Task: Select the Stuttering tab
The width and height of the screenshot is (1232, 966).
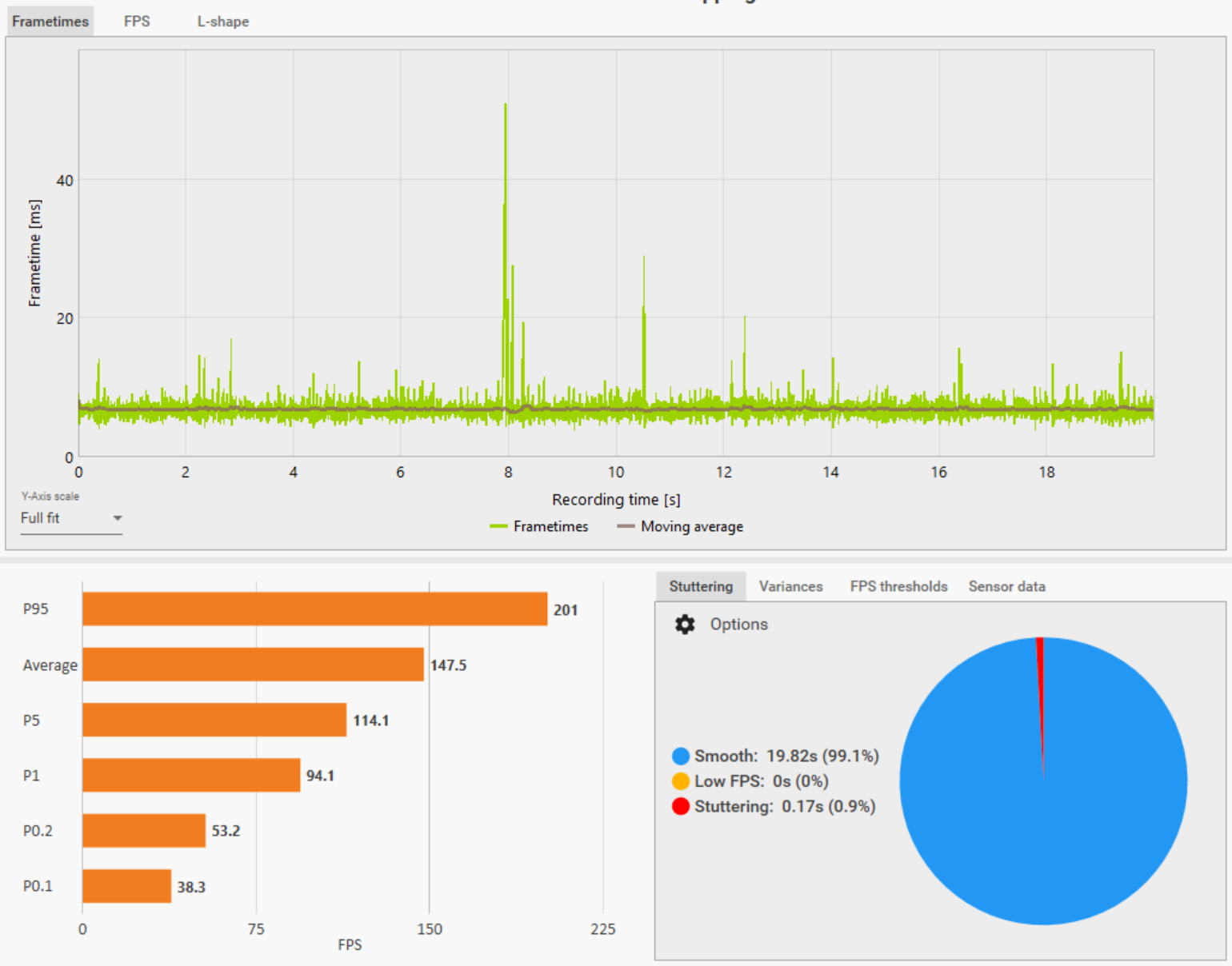Action: pyautogui.click(x=701, y=586)
